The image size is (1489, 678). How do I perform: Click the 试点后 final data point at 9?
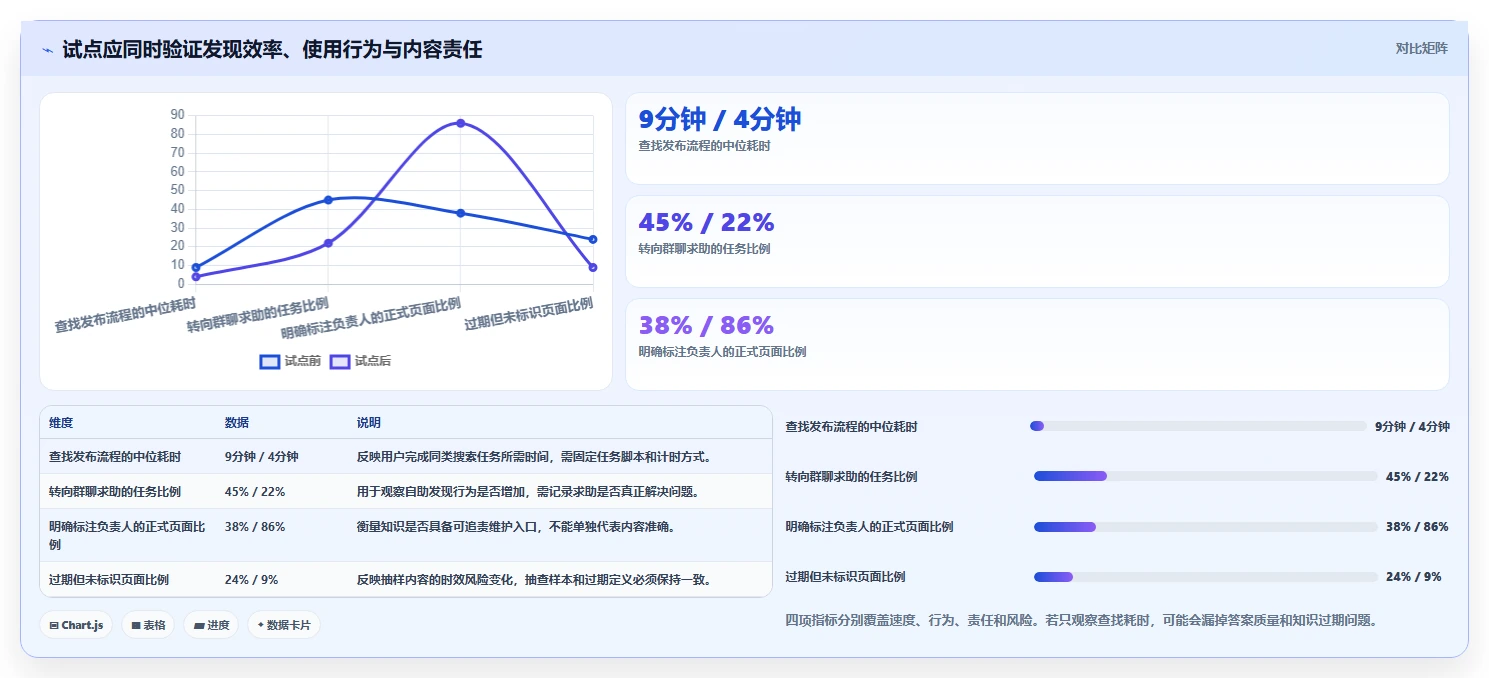[593, 267]
